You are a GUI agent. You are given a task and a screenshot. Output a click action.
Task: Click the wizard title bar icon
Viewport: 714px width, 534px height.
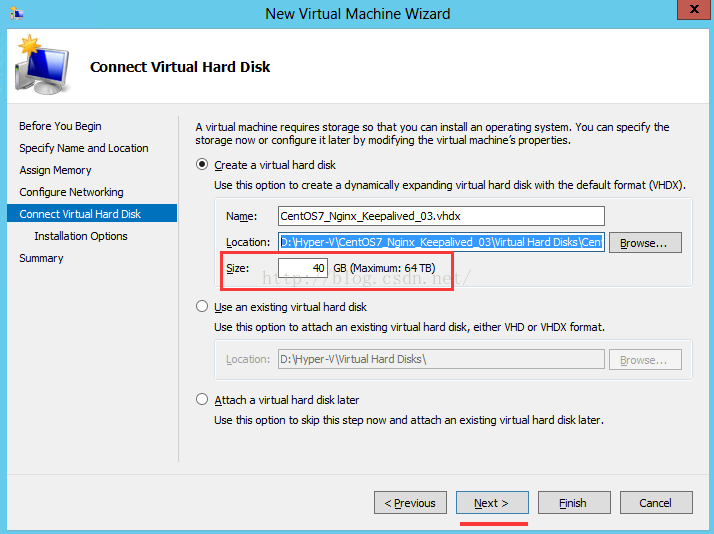point(17,13)
